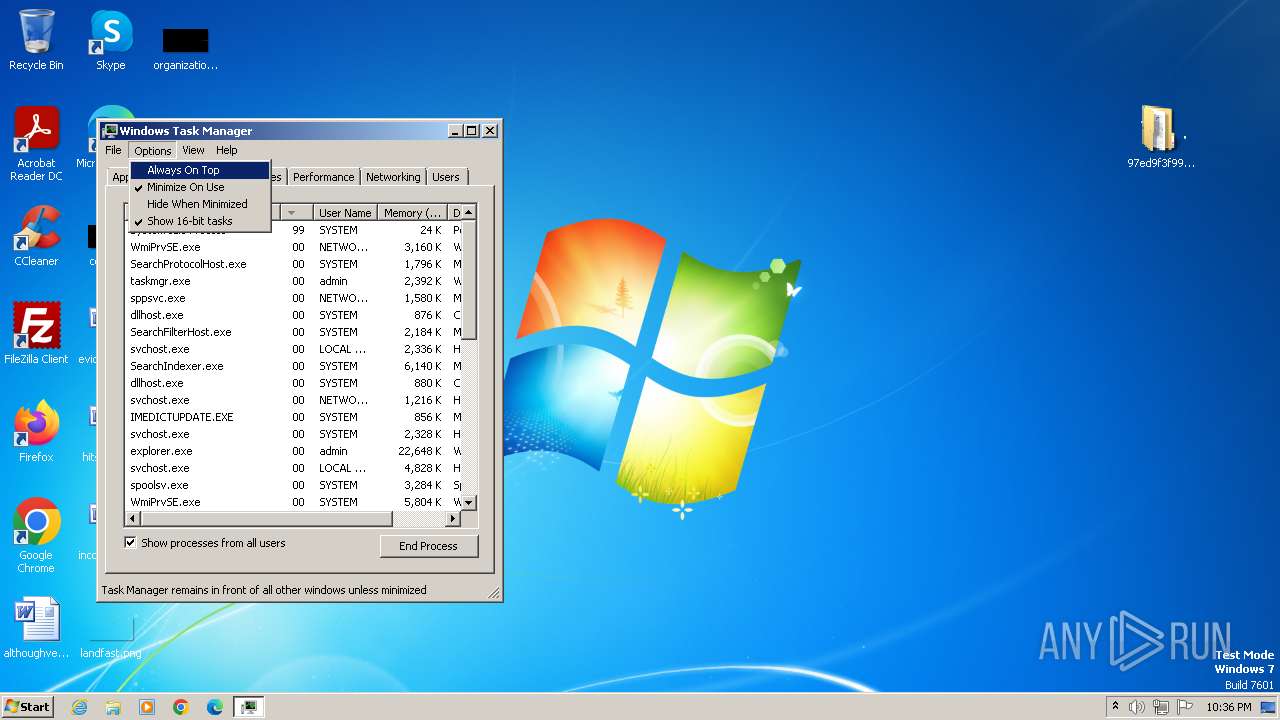This screenshot has width=1280, height=720.
Task: Sort by the Memory column header
Action: [x=413, y=213]
